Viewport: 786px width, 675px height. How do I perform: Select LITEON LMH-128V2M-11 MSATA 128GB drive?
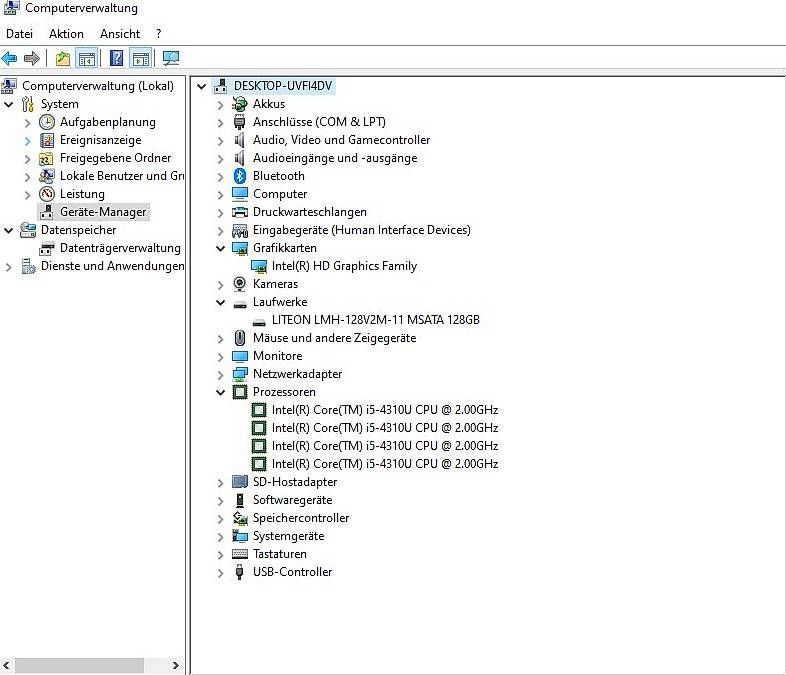pos(375,320)
